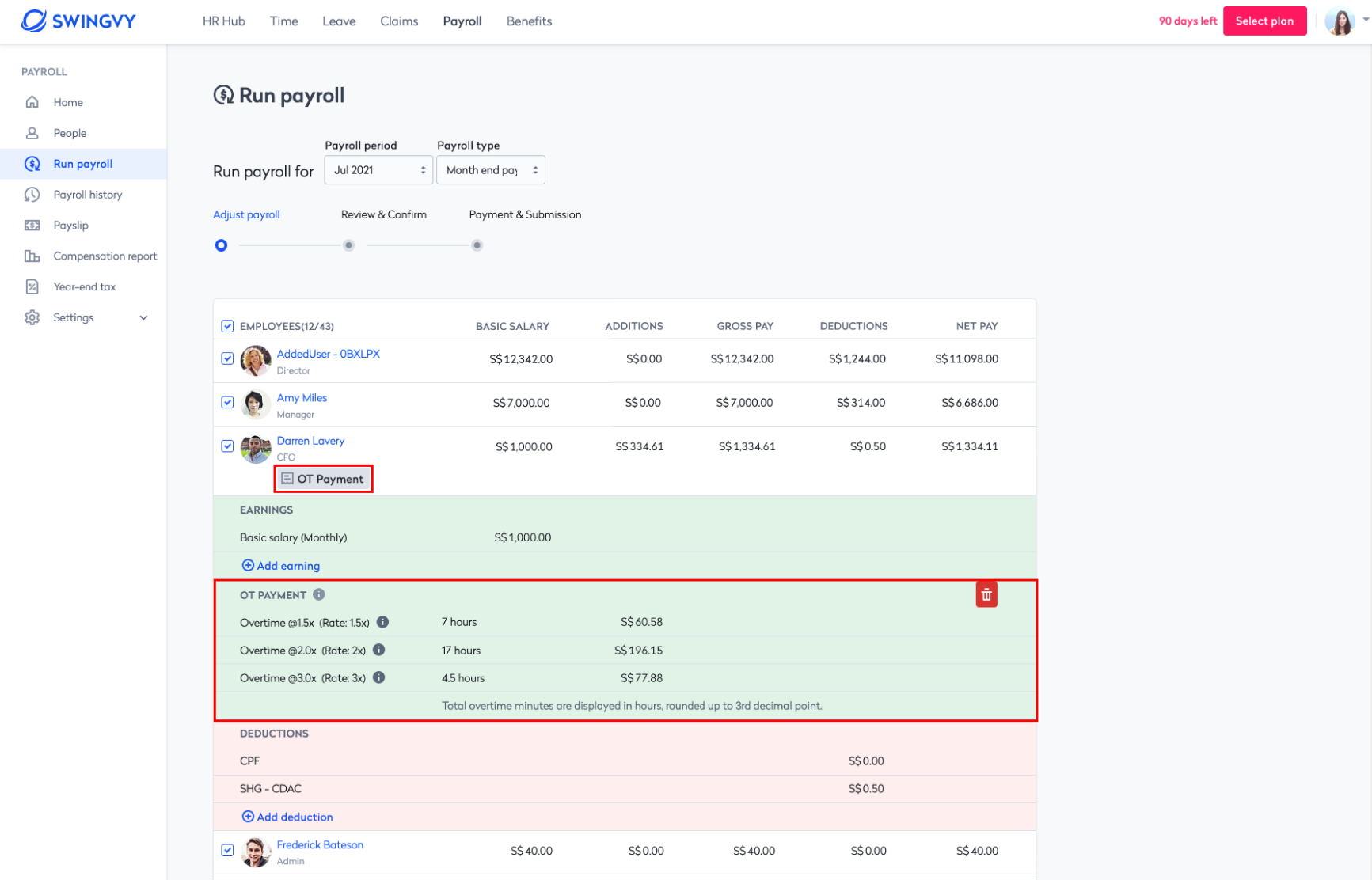Select the Review & Confirm step dot
The height and width of the screenshot is (880, 1372).
(348, 245)
